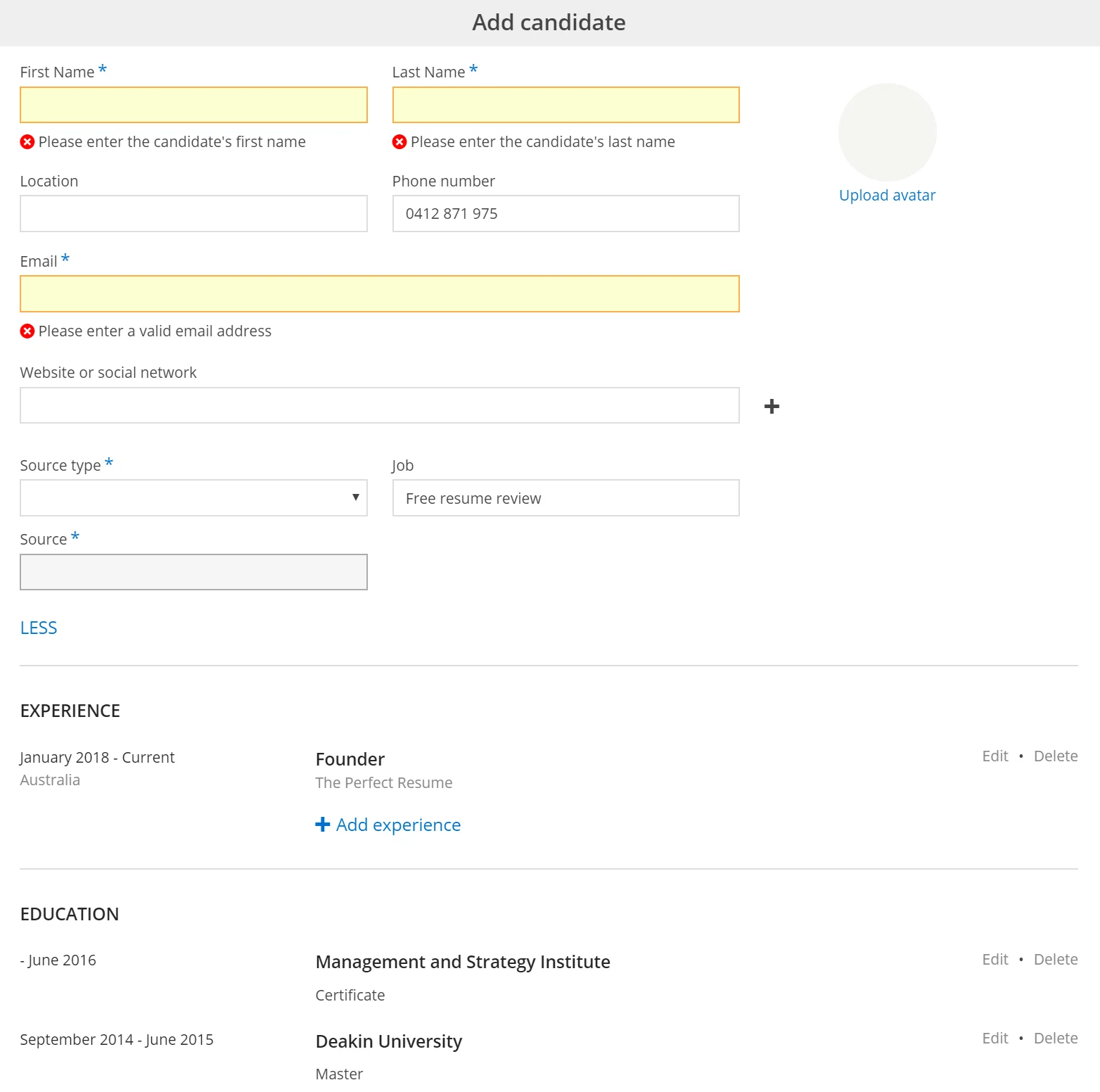1100x1092 pixels.
Task: Click the circular avatar placeholder image
Action: (x=887, y=132)
